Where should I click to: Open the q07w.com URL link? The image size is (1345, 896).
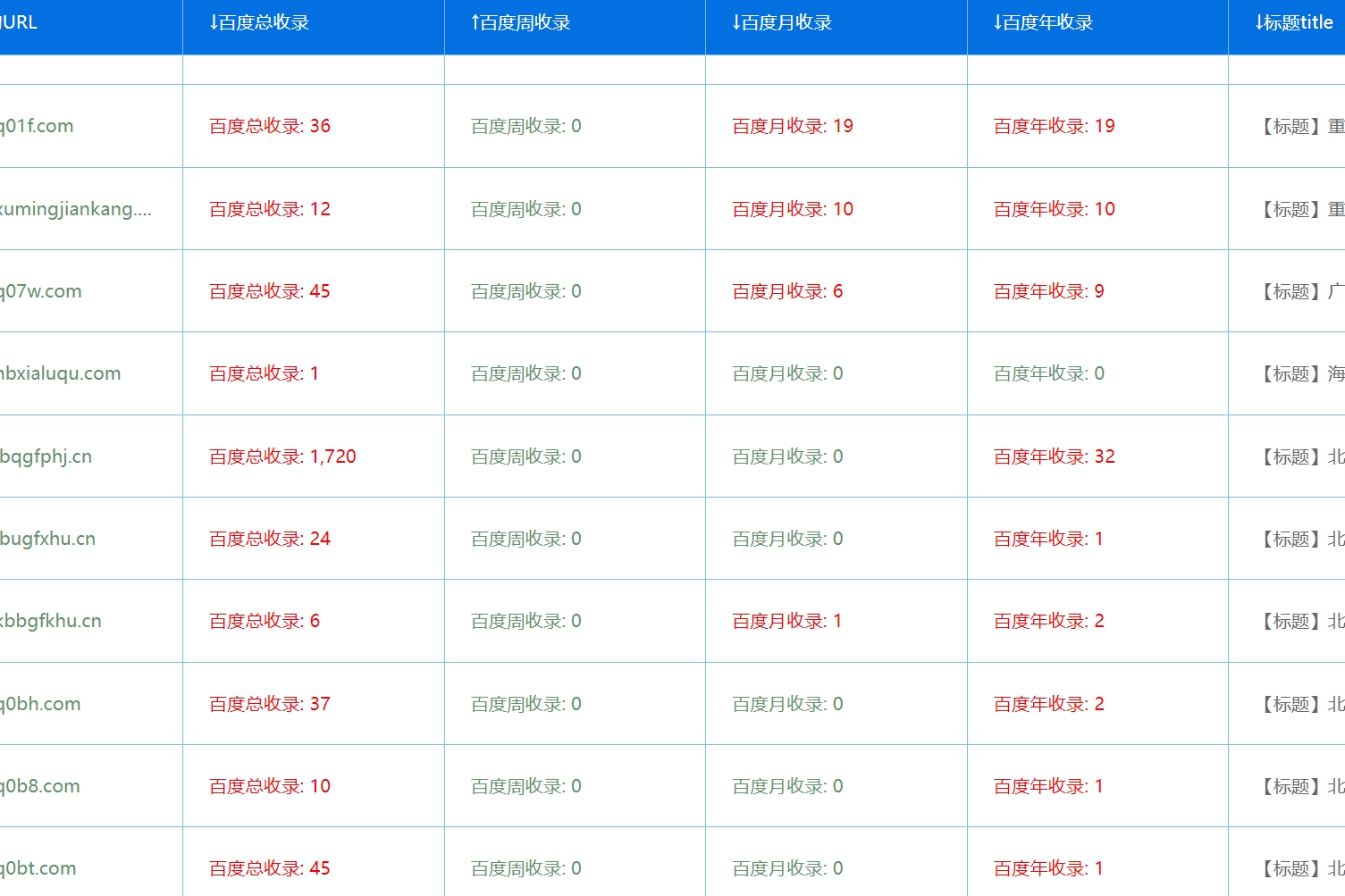(41, 291)
